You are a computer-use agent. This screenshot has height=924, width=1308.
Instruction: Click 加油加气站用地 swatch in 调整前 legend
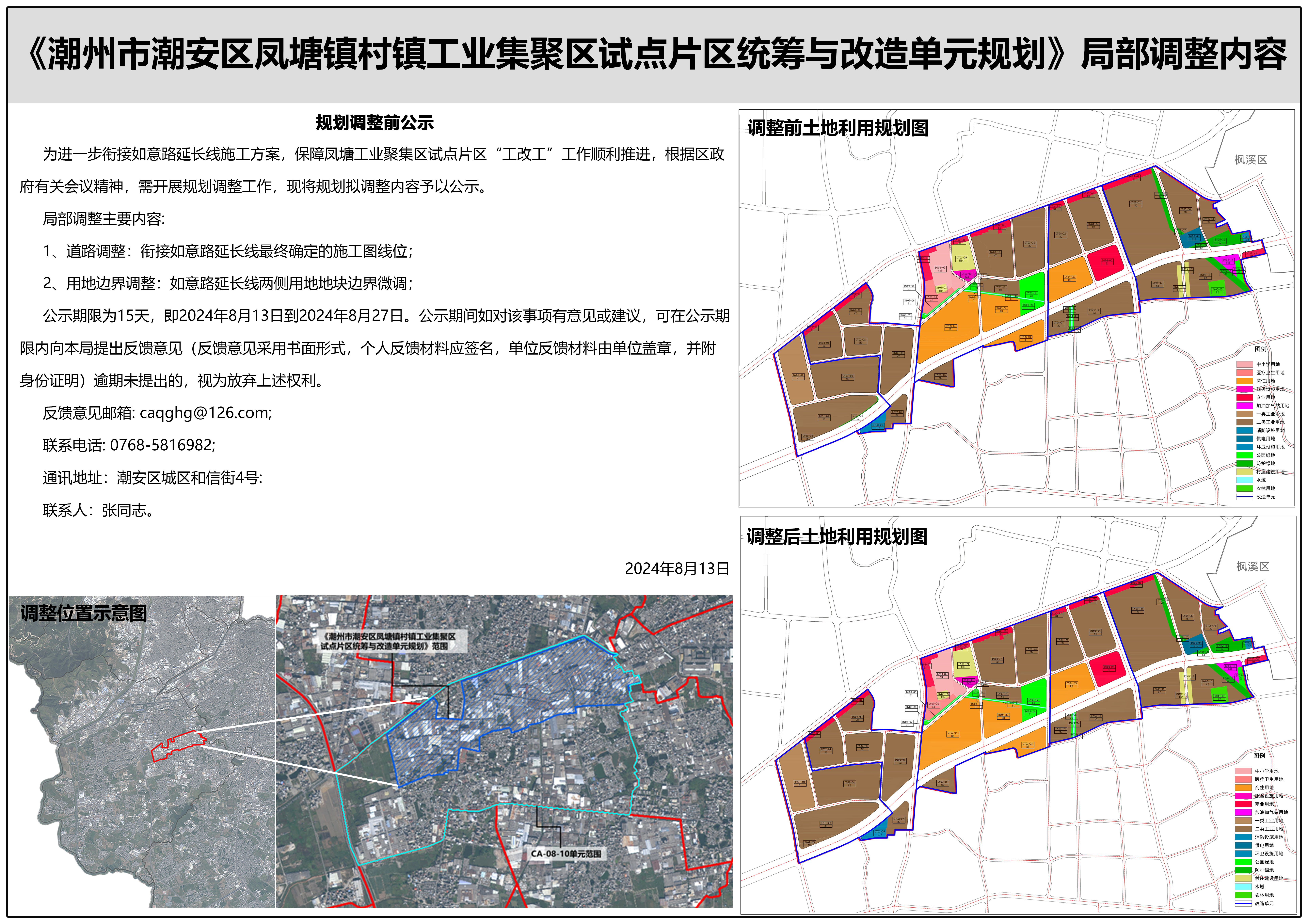pyautogui.click(x=1245, y=406)
